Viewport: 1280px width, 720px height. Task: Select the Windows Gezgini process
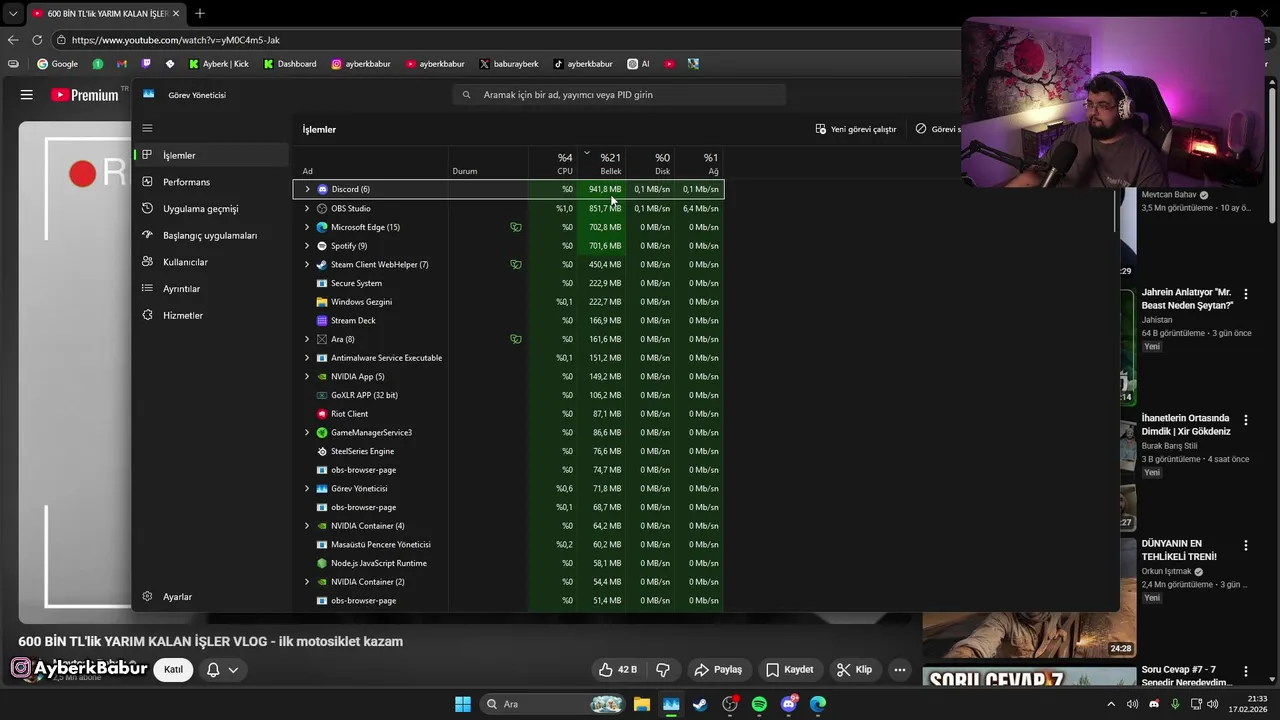[508, 302]
